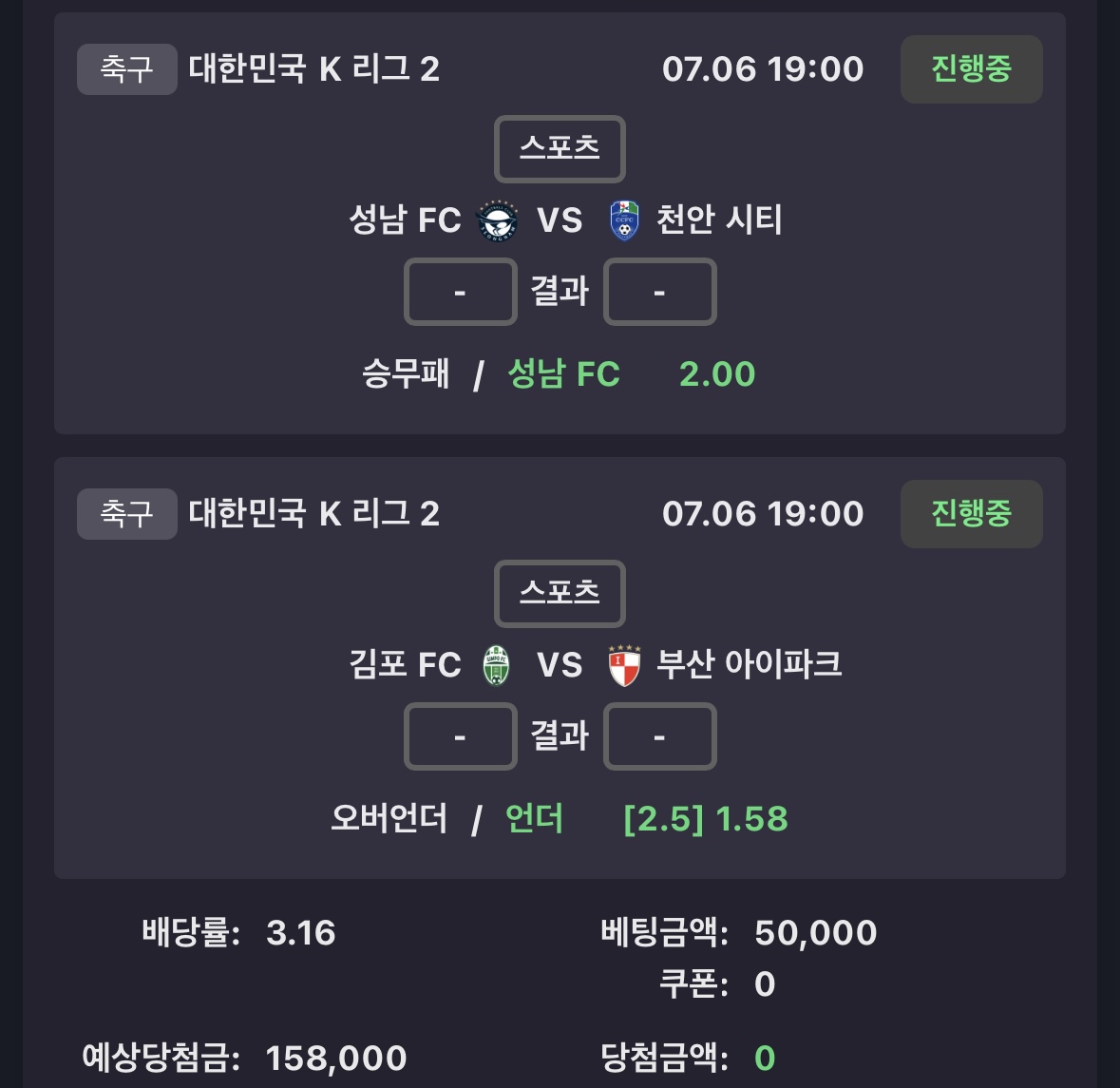This screenshot has height=1088, width=1120.
Task: Select the 축구 tag on the second match
Action: [127, 514]
